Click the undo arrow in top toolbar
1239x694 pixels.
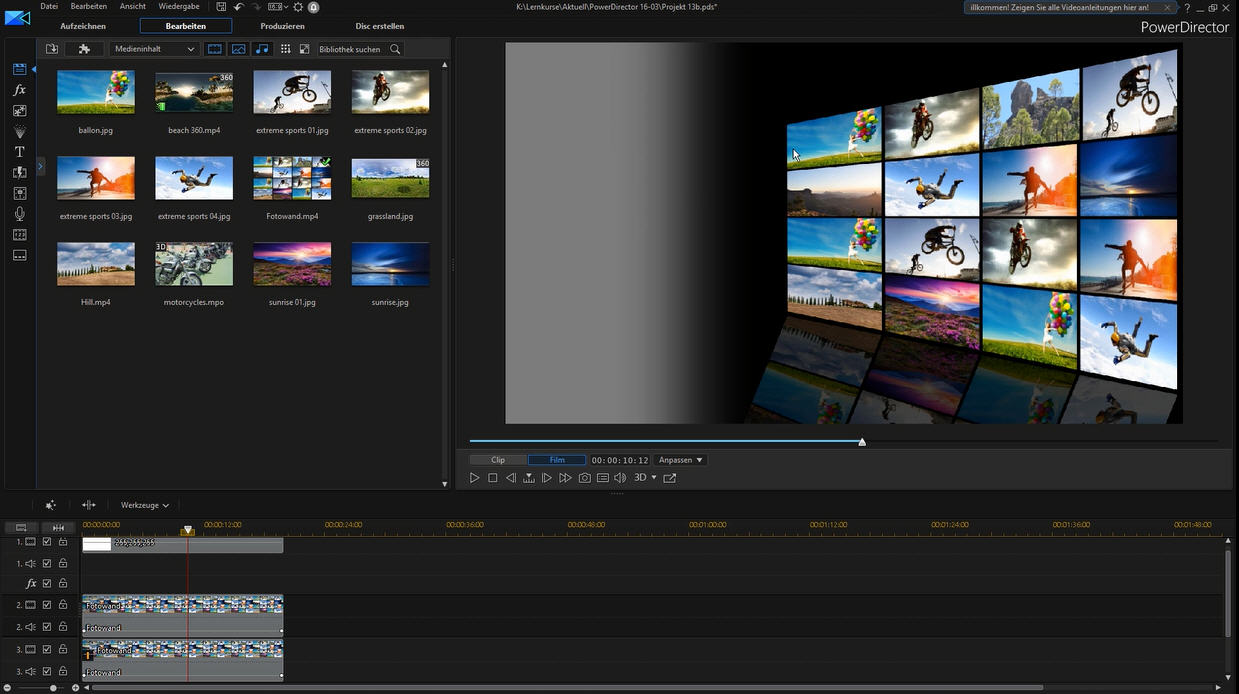tap(238, 7)
